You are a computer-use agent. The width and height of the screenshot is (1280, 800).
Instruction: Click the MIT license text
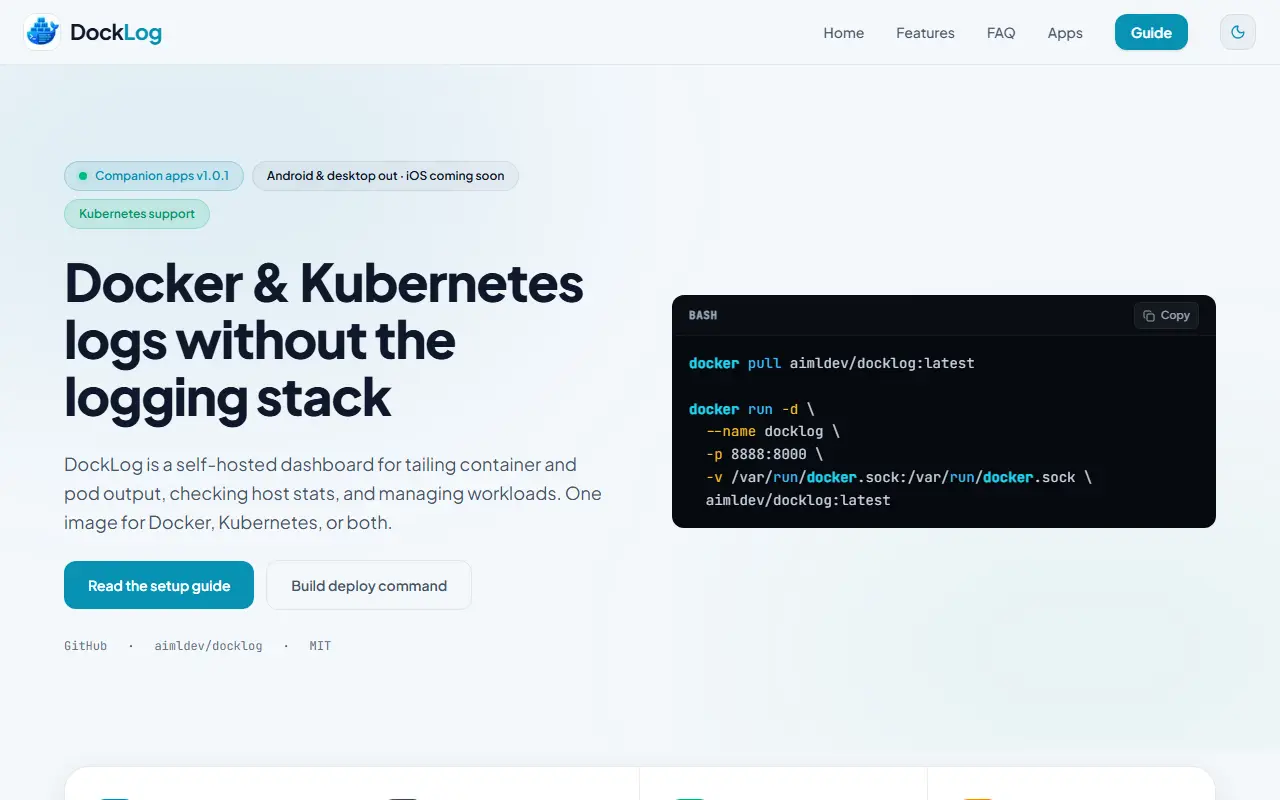click(320, 646)
